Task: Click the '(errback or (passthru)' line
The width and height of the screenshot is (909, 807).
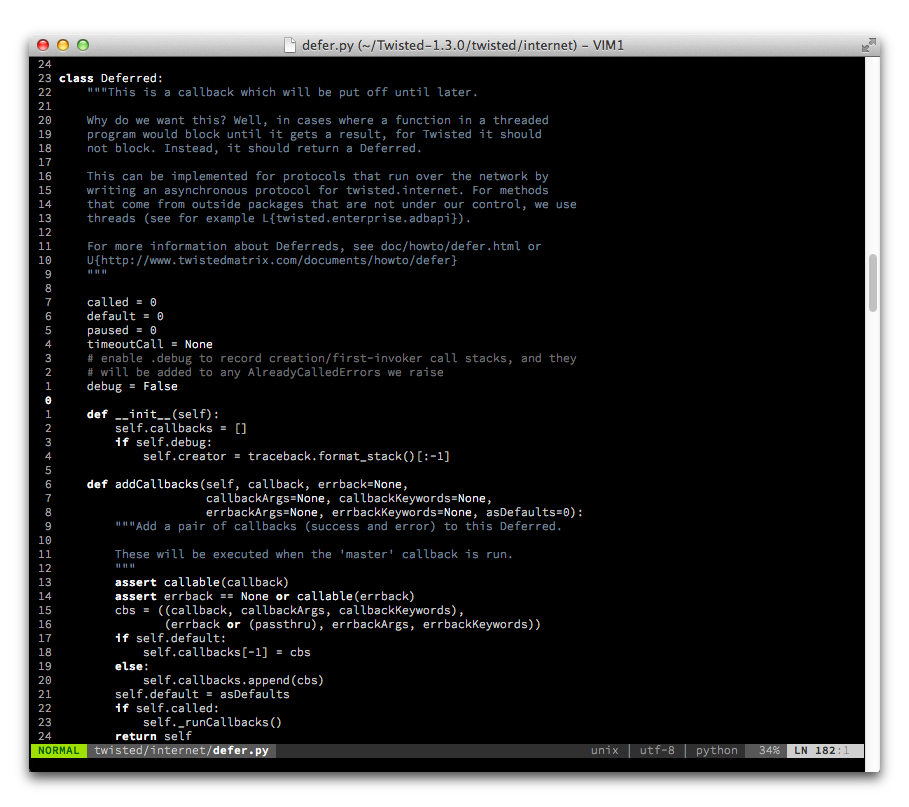Action: point(352,624)
